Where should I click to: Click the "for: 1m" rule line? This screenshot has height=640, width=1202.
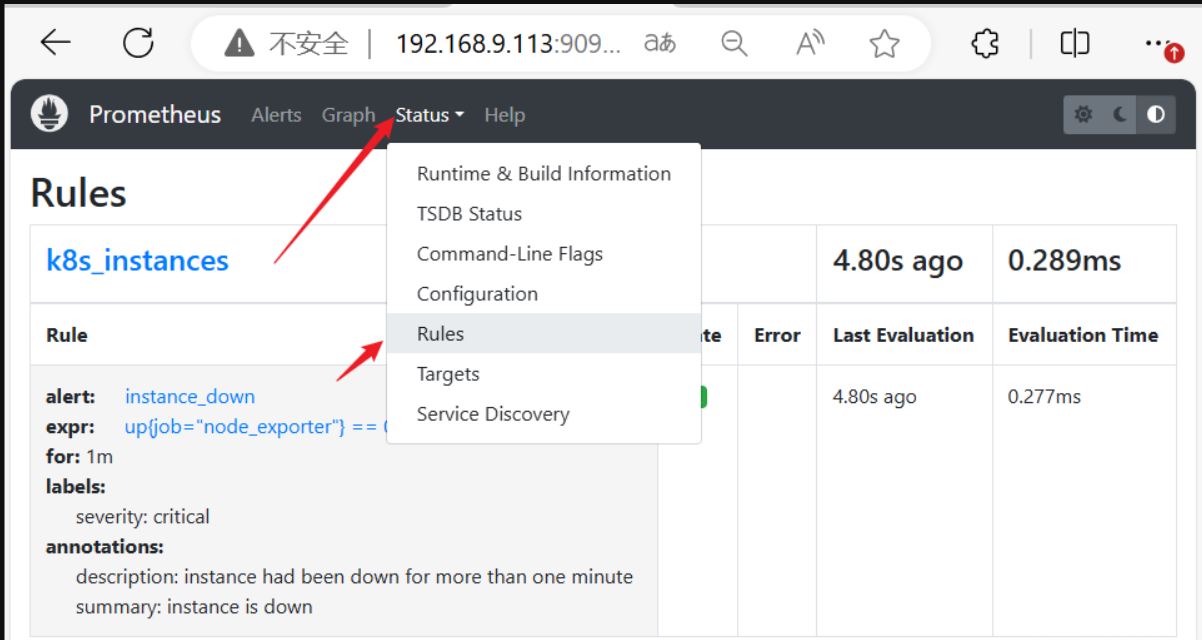(x=79, y=457)
